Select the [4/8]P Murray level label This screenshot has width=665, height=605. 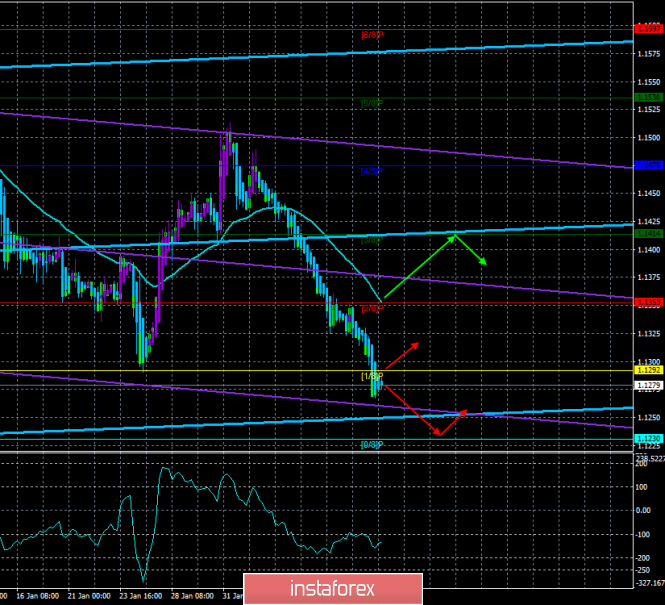coord(372,171)
